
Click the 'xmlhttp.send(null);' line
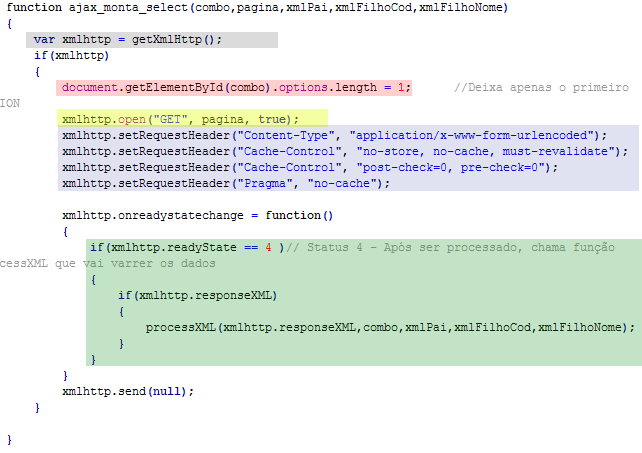coord(128,392)
